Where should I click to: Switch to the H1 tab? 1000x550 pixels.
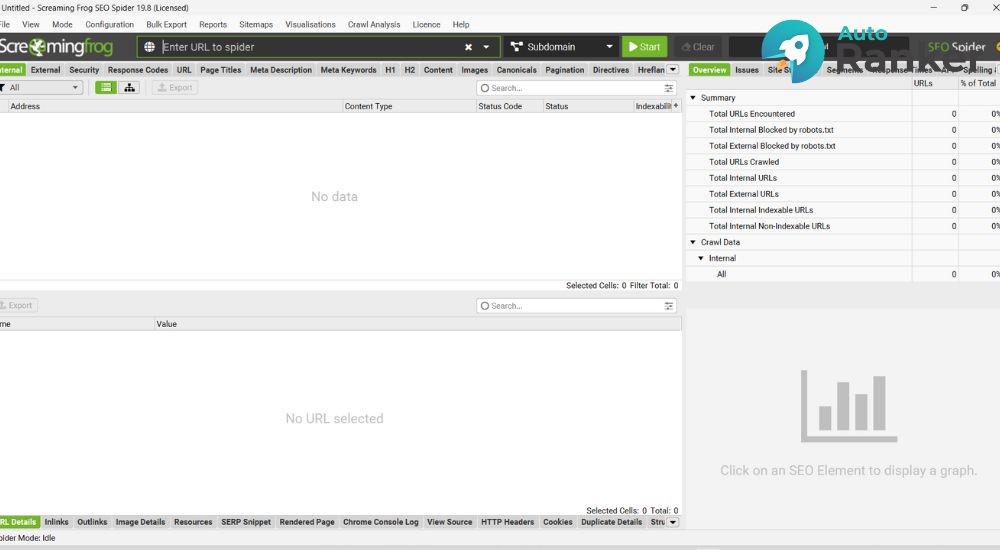tap(390, 70)
